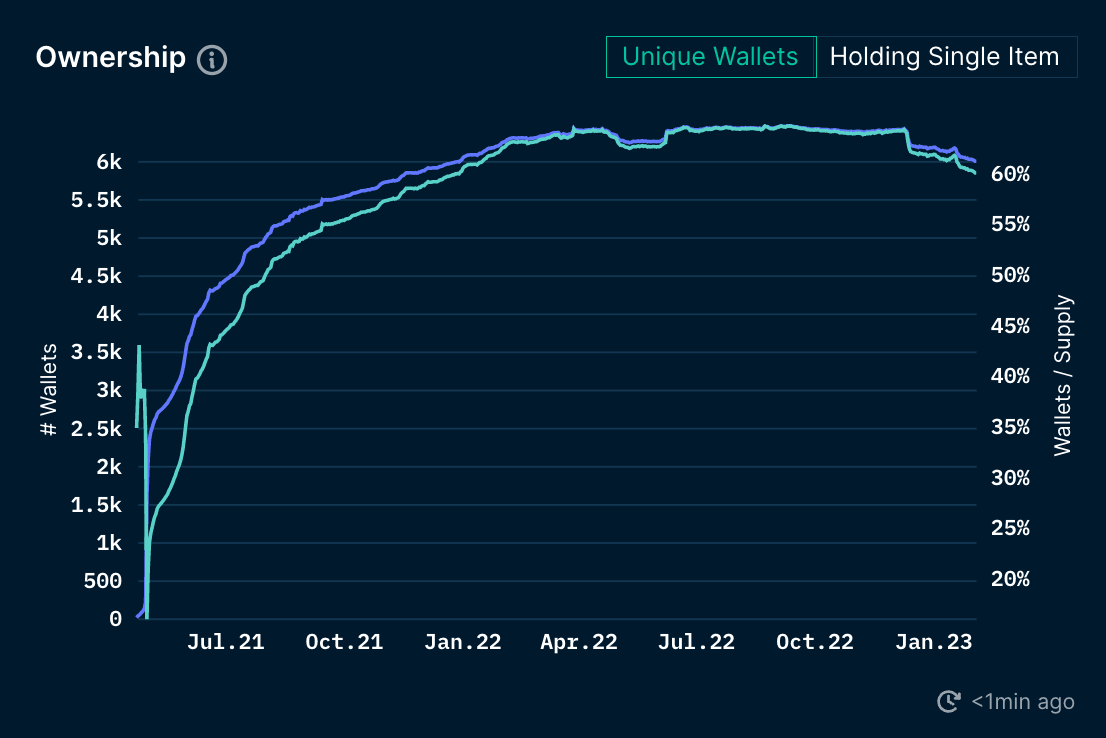The image size is (1106, 738).
Task: Click the Oct.22 date label
Action: [x=815, y=642]
